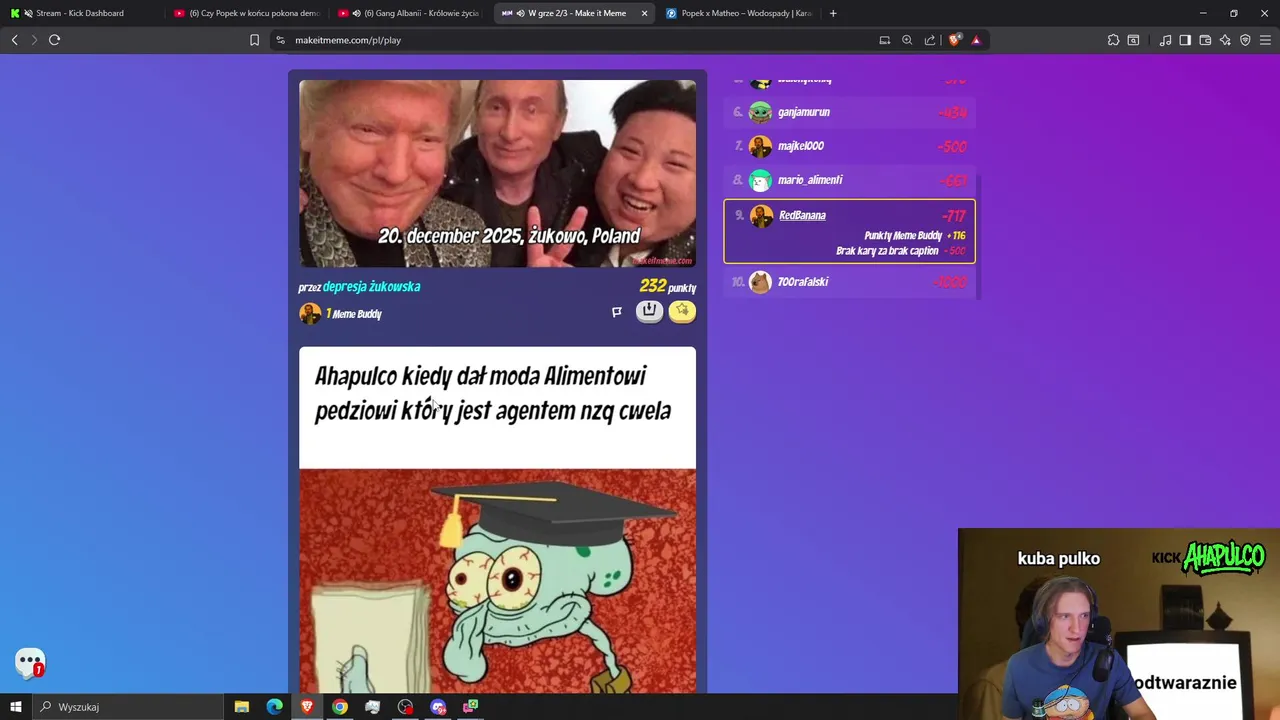Click 700rafalski's doge avatar

point(760,282)
